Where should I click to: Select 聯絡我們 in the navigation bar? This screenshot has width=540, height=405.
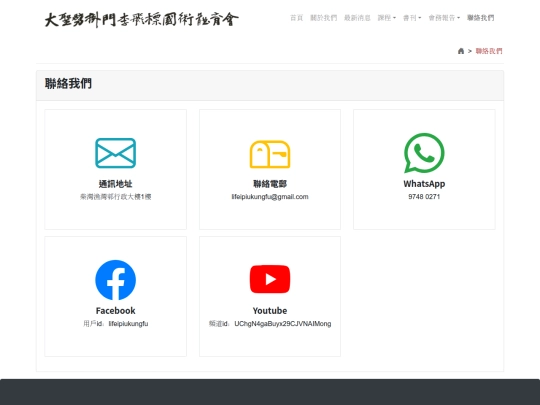tap(480, 18)
